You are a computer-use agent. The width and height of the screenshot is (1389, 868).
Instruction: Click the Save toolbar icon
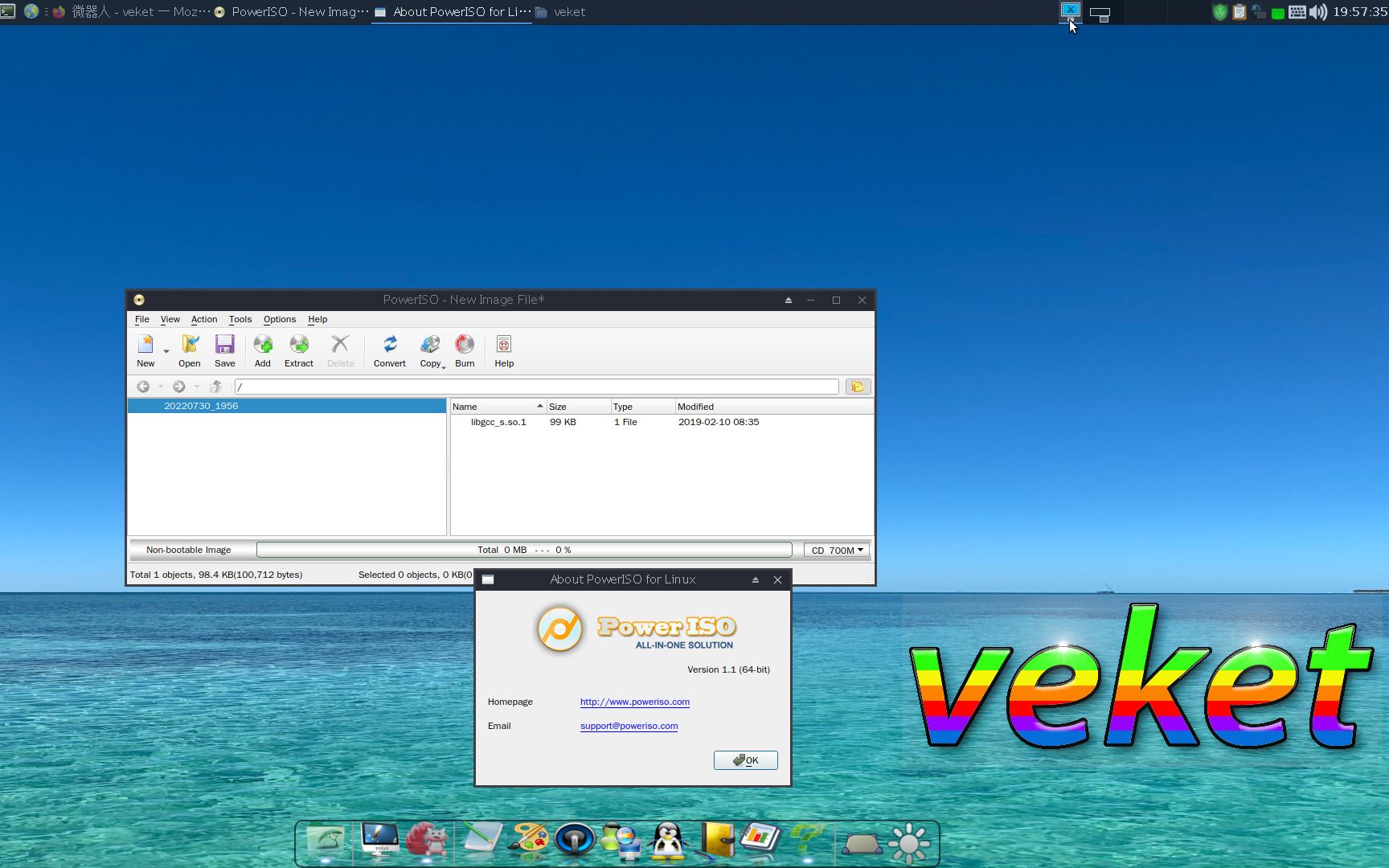[x=225, y=351]
